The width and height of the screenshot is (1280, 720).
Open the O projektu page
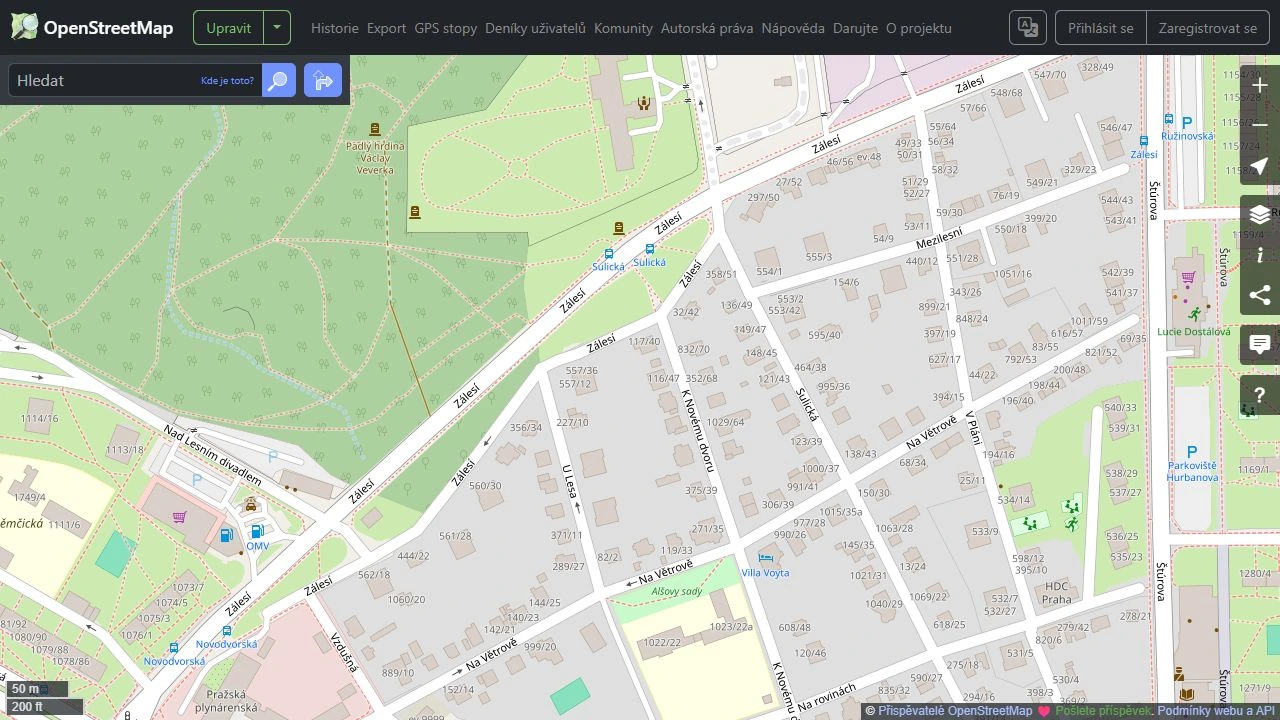(919, 28)
